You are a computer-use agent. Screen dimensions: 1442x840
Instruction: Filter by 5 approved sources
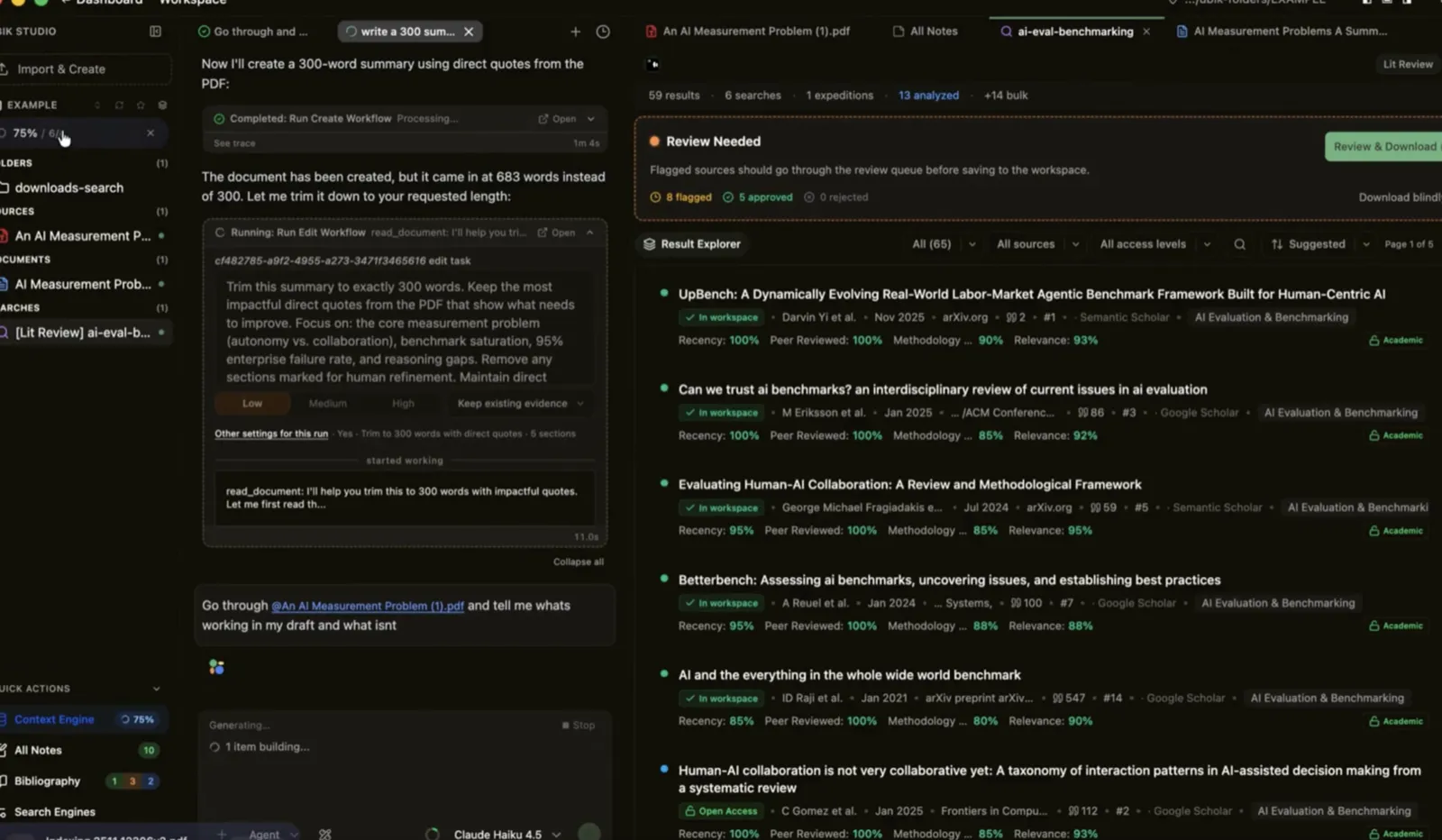(x=758, y=197)
